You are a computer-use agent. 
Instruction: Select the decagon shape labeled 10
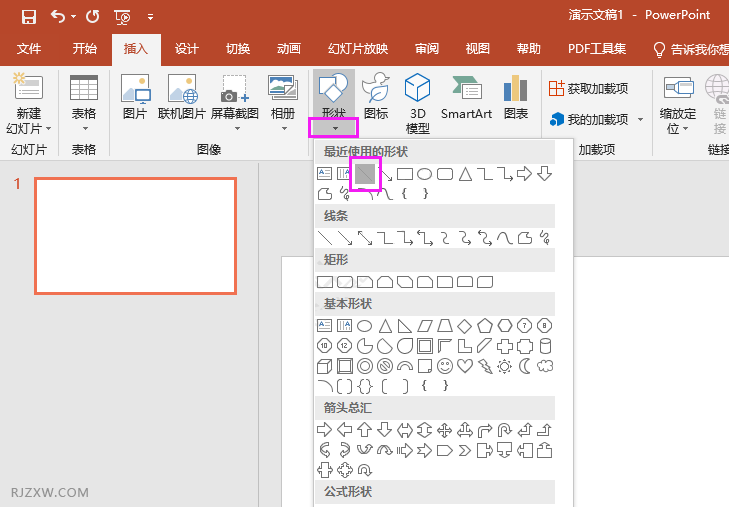coord(325,346)
